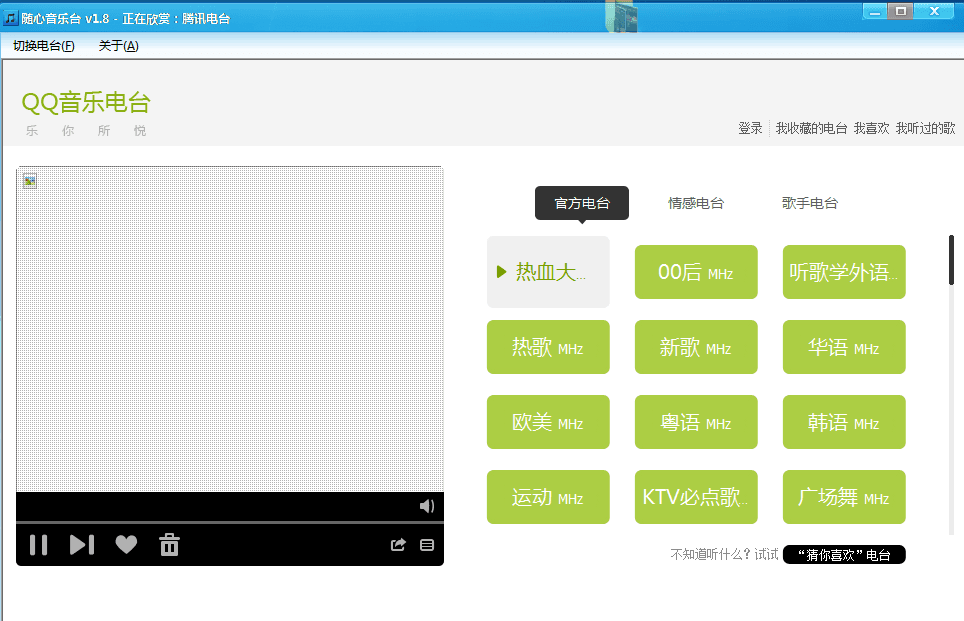
Task: Play the 新歌 MHz station
Action: (696, 347)
